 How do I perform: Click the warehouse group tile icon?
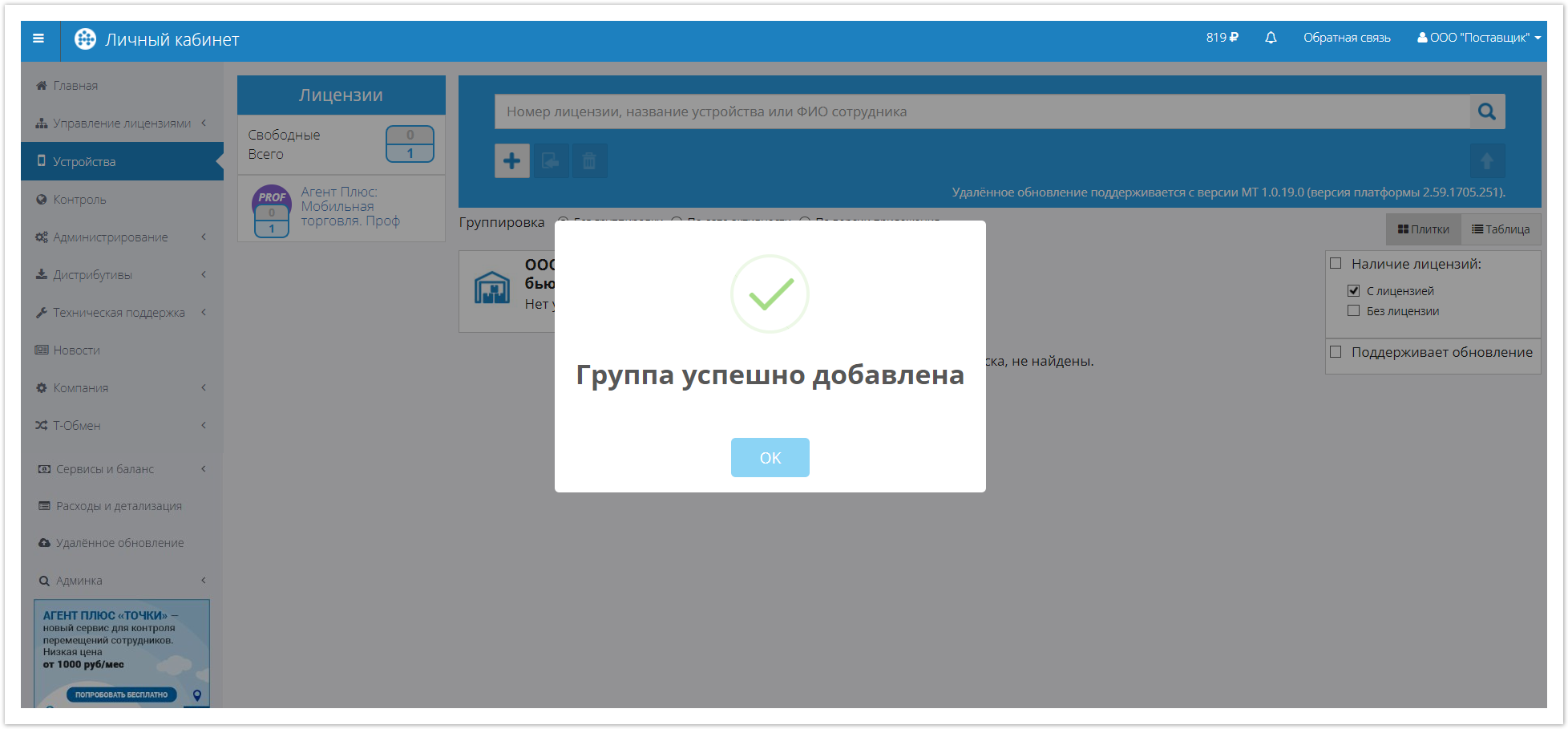click(x=491, y=288)
